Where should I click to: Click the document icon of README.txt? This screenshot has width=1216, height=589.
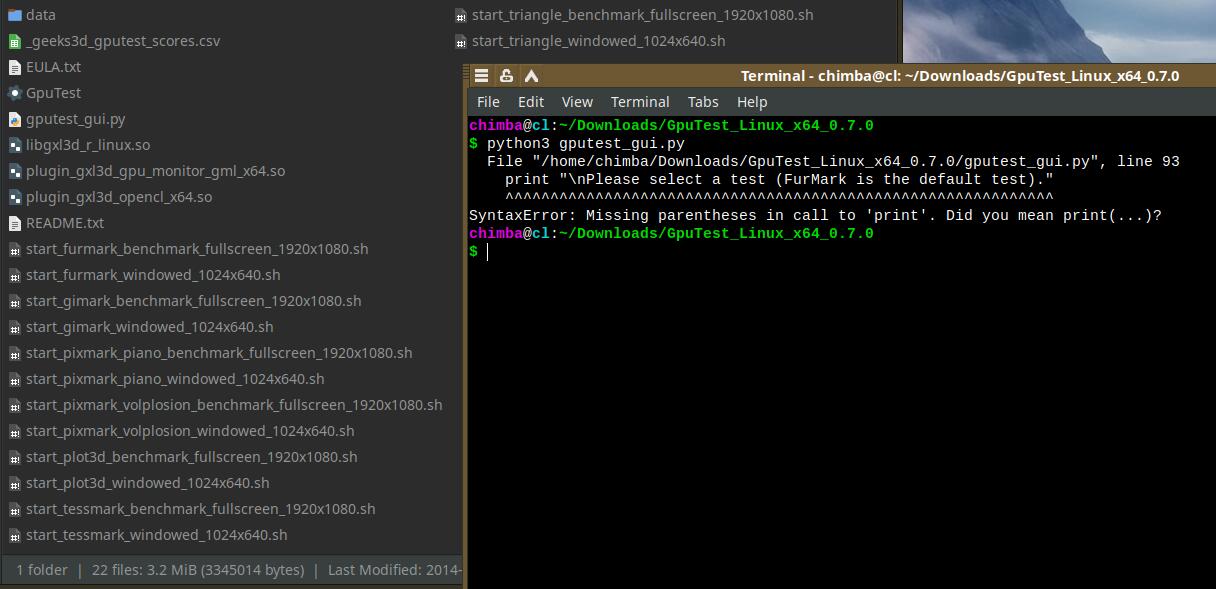[14, 223]
